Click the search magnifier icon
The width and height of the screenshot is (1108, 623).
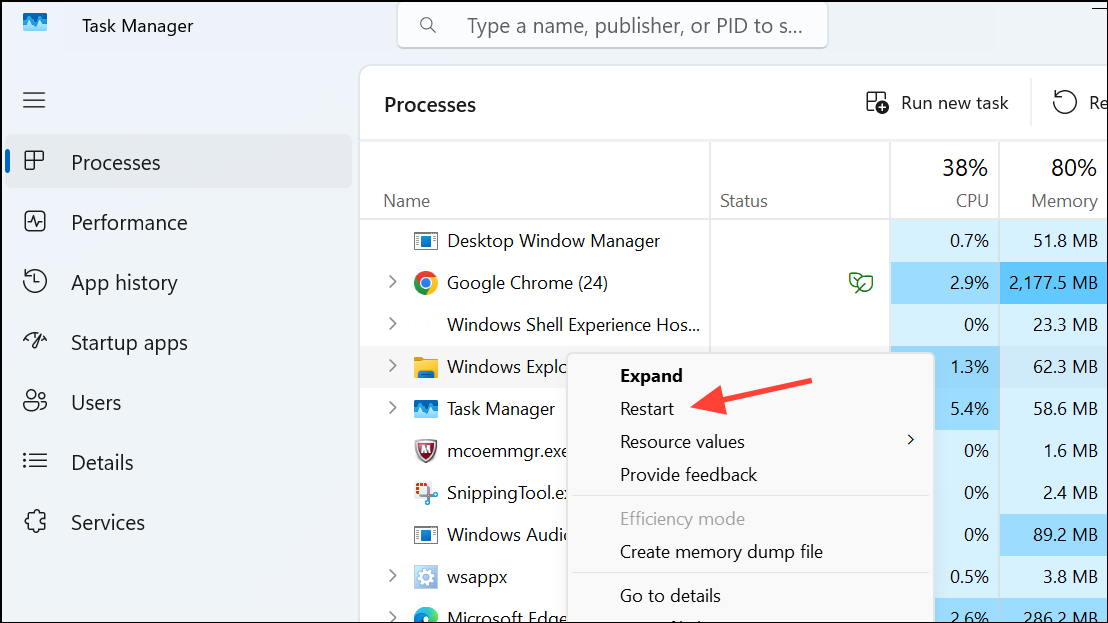tap(428, 25)
